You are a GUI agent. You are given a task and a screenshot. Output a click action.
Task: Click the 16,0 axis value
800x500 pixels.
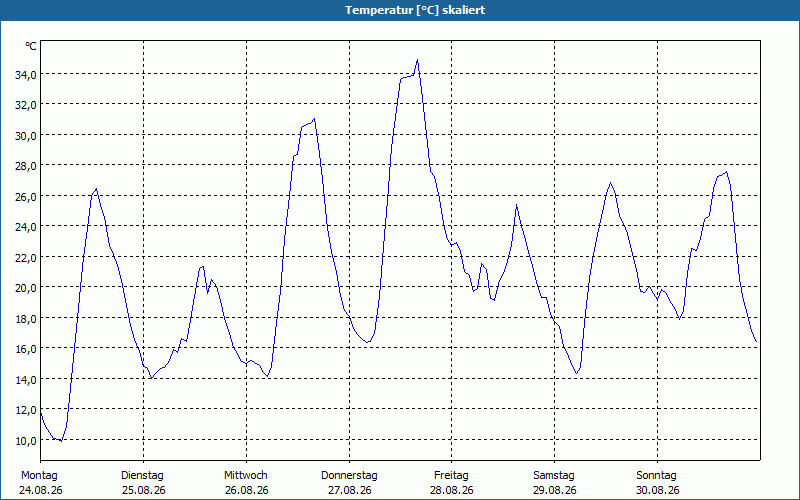point(26,349)
